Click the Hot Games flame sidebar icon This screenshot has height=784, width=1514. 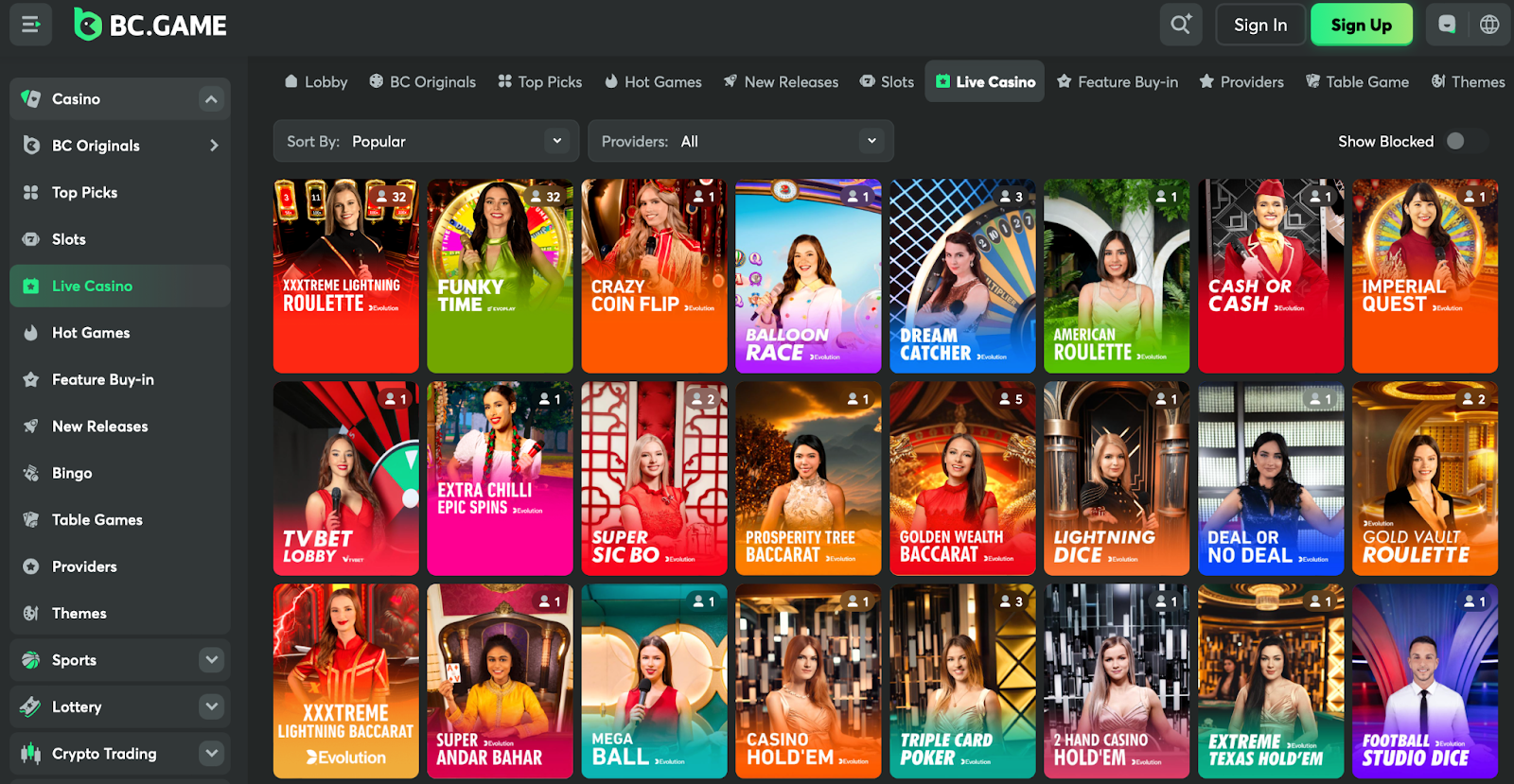(x=31, y=333)
